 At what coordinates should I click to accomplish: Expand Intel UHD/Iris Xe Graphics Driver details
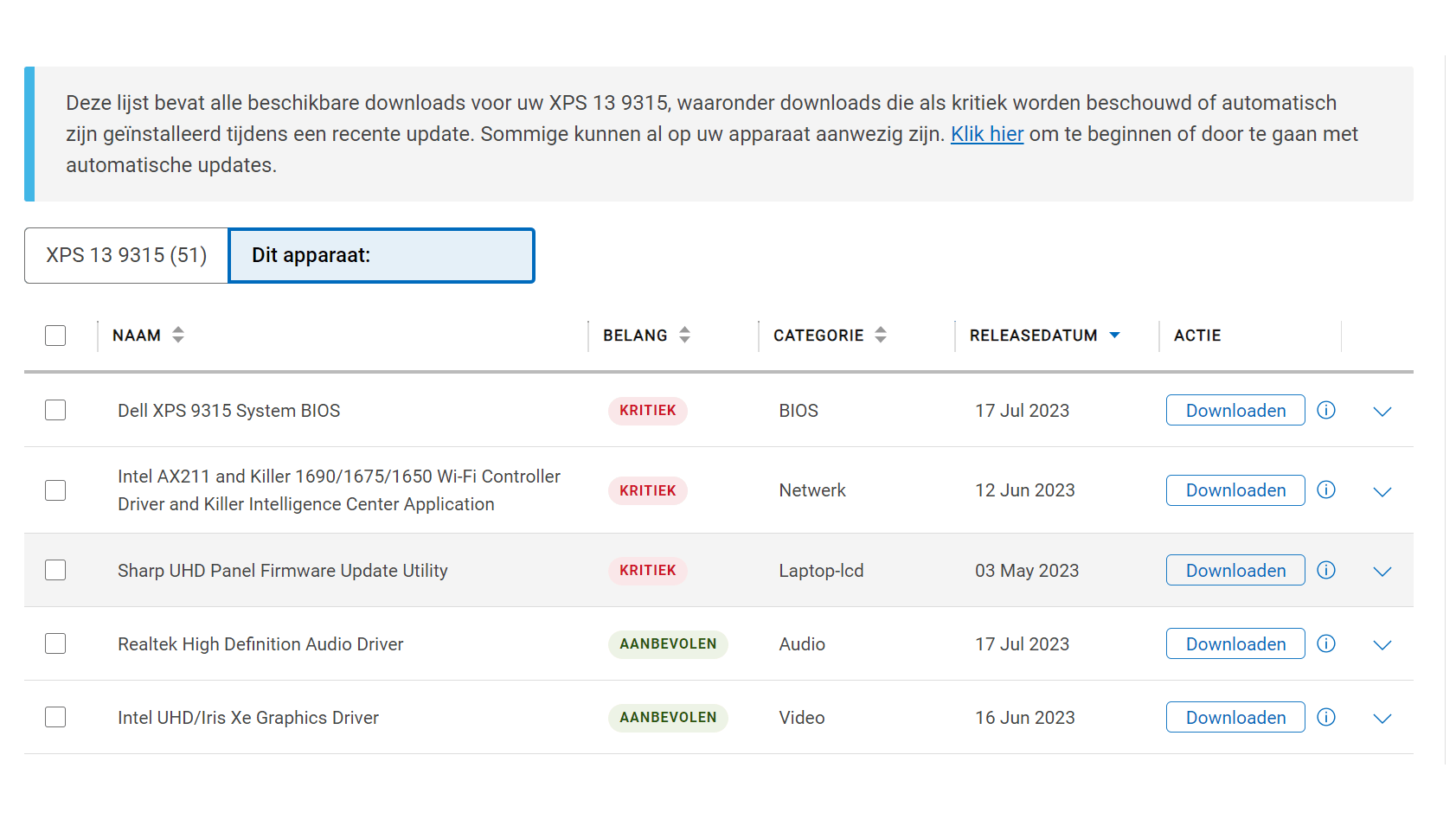[1382, 719]
